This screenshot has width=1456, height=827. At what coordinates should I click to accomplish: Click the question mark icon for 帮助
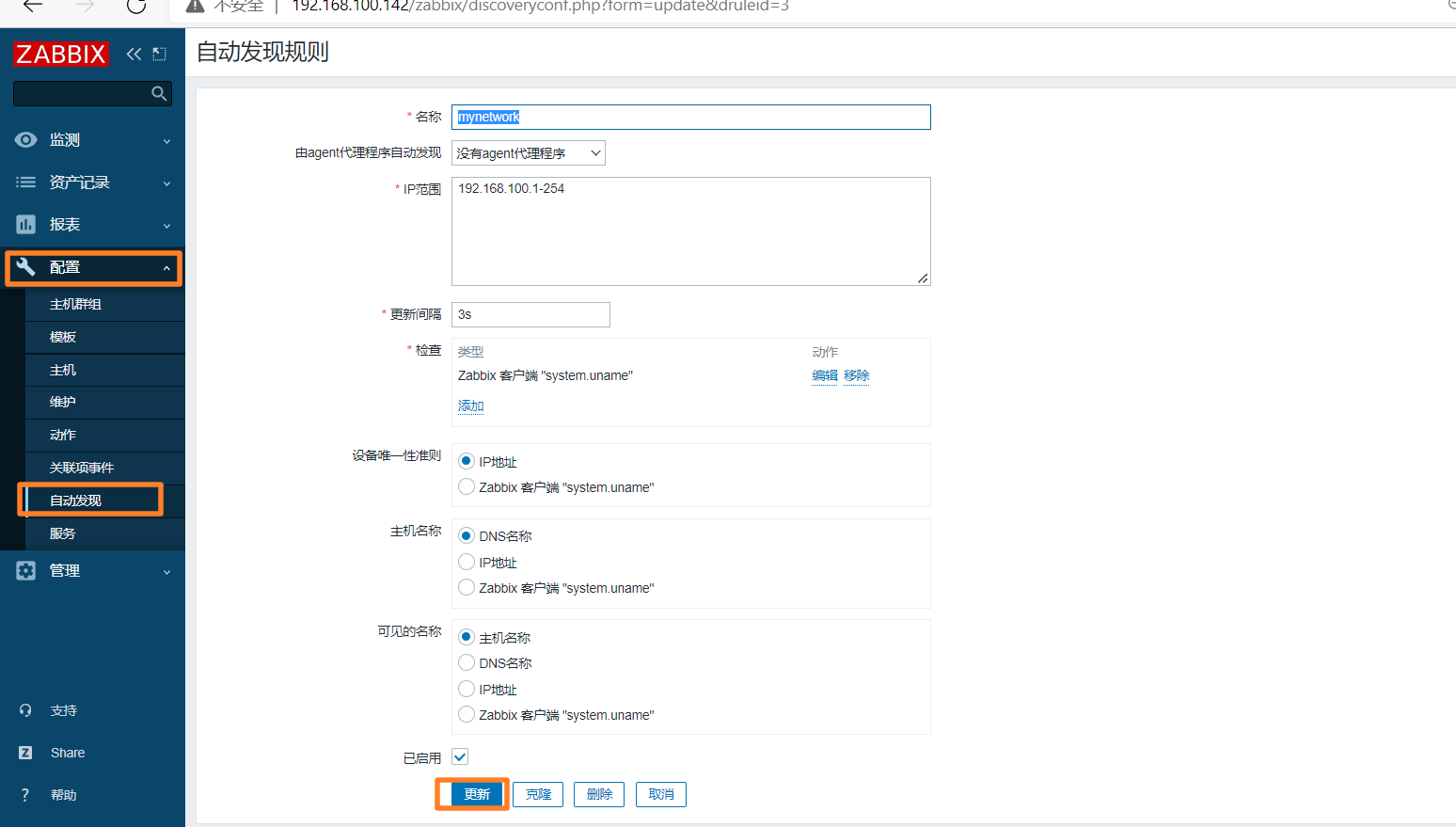(x=25, y=795)
